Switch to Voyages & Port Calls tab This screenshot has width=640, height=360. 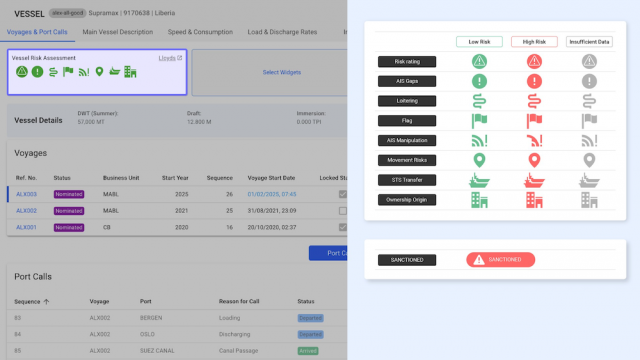[x=37, y=32]
